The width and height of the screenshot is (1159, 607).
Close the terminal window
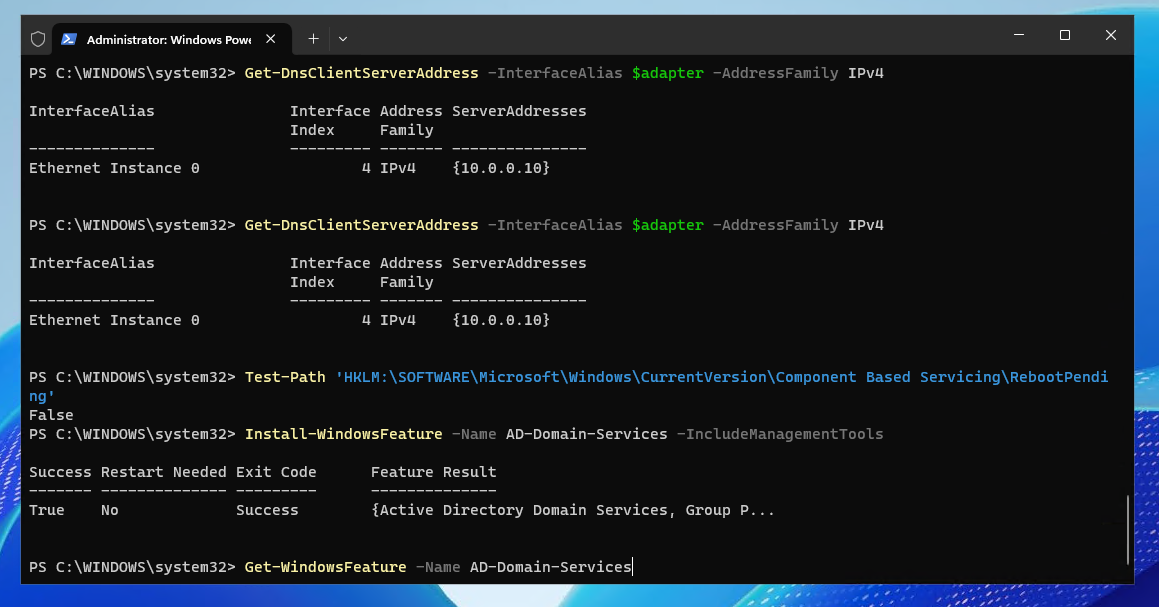[1110, 35]
